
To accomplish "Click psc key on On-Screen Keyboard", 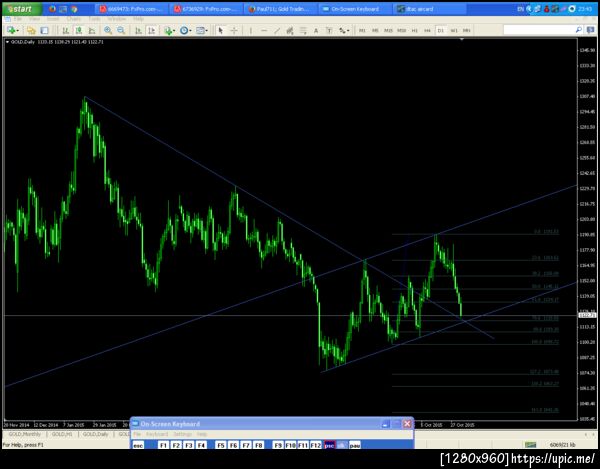I will click(329, 445).
